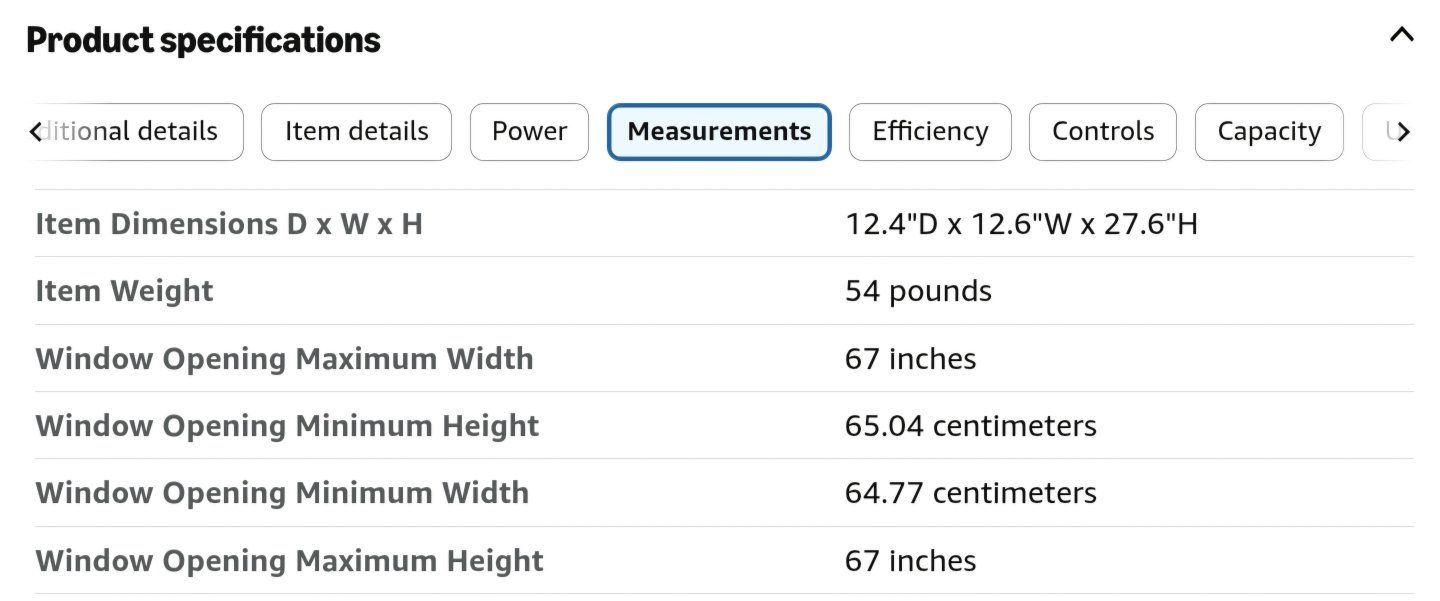Click the Item Dimensions D x W x H label
The image size is (1440, 601).
click(229, 224)
